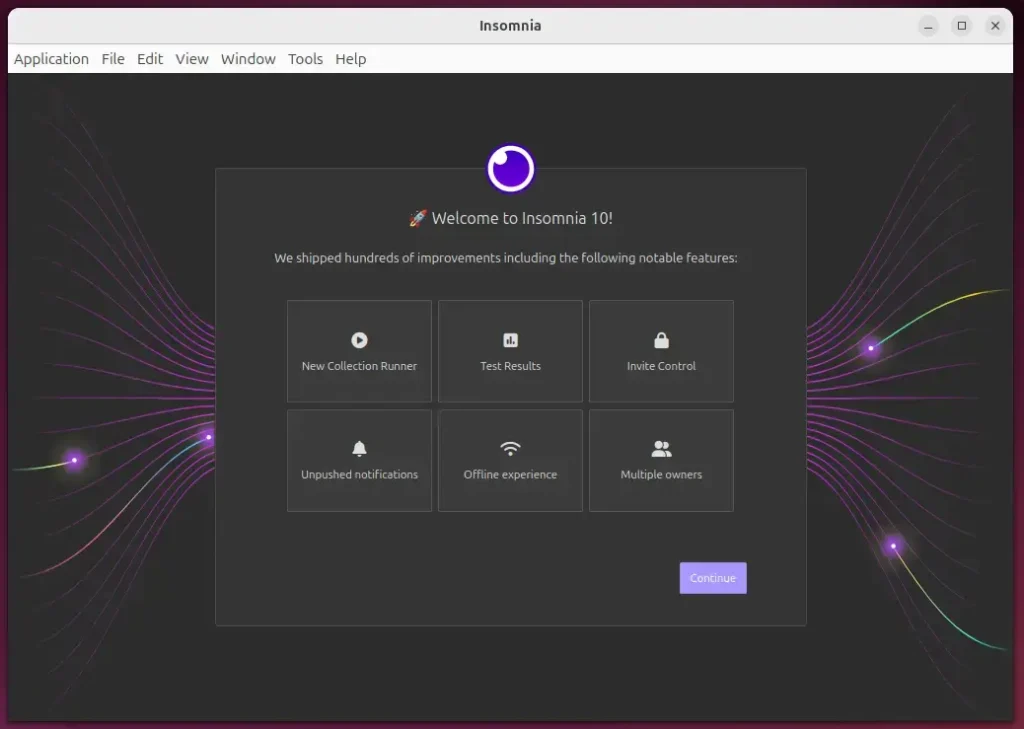Click the Multiple owners people icon
This screenshot has height=729, width=1024.
click(x=661, y=448)
